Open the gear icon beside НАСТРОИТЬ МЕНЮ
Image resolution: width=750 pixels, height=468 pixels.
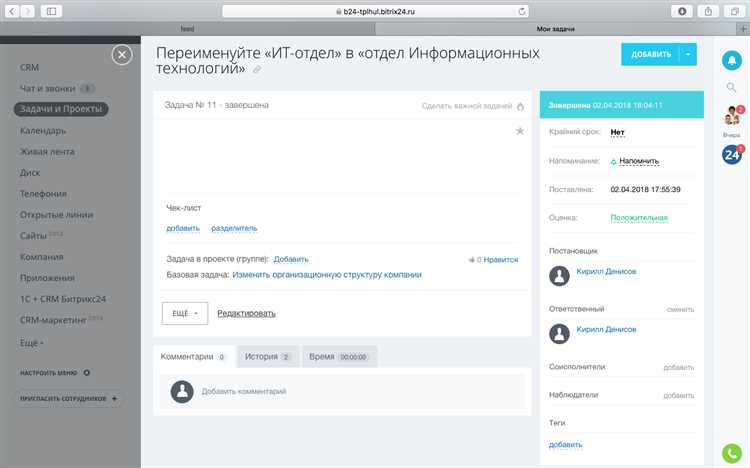pyautogui.click(x=87, y=373)
